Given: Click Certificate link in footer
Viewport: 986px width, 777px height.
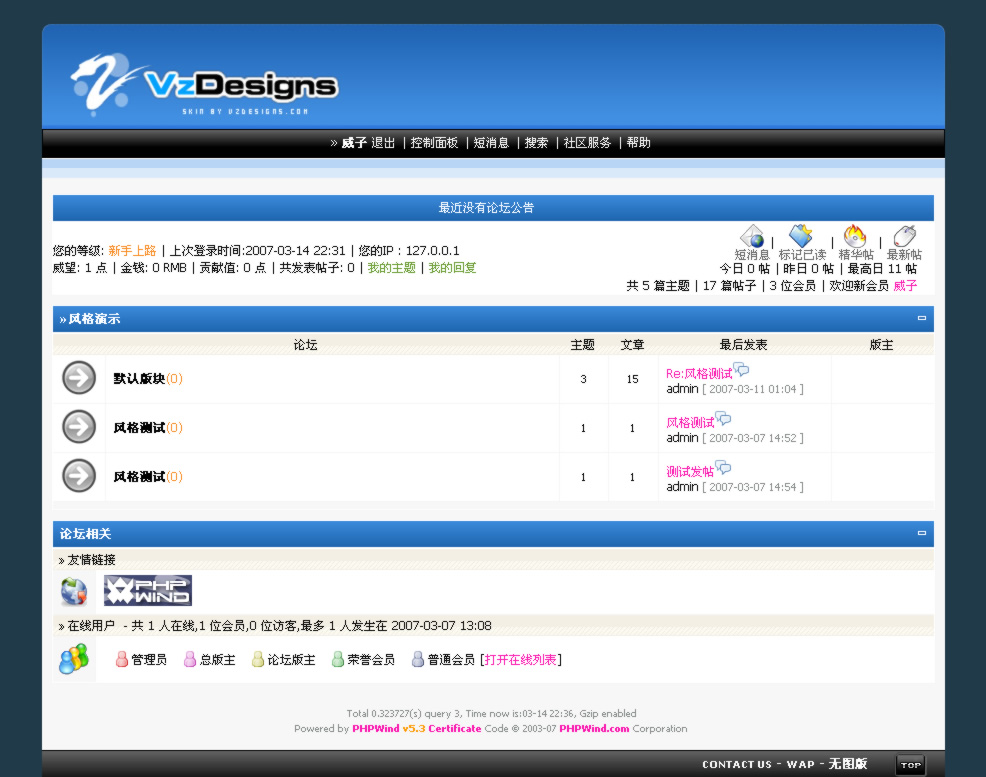Looking at the screenshot, I should point(455,729).
